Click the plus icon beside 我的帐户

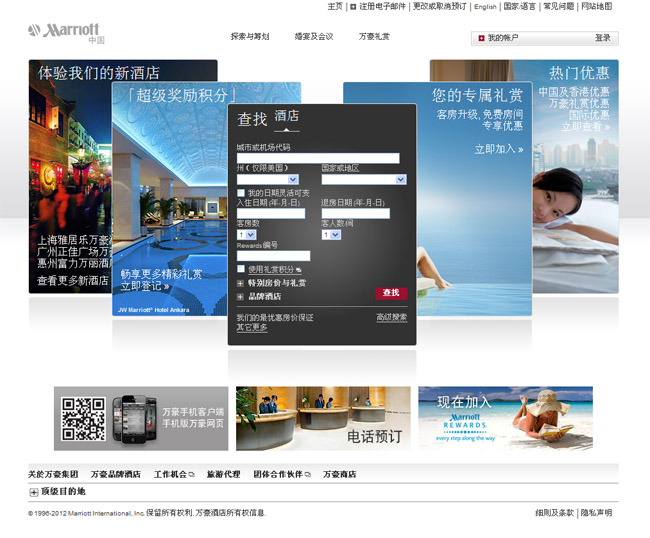481,38
